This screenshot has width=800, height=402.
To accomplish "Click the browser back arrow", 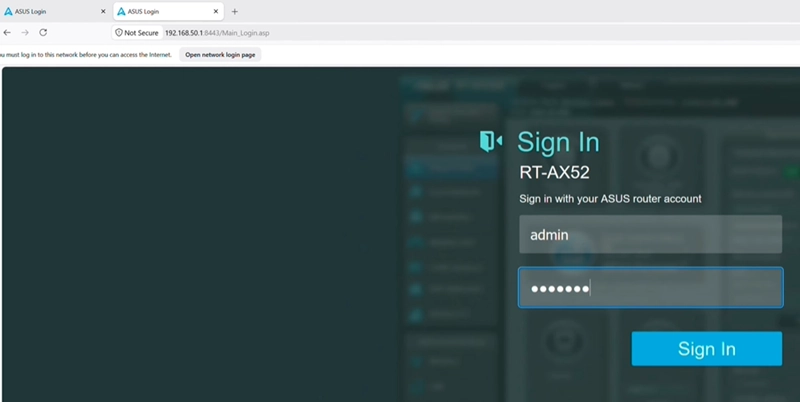I will (x=7, y=33).
